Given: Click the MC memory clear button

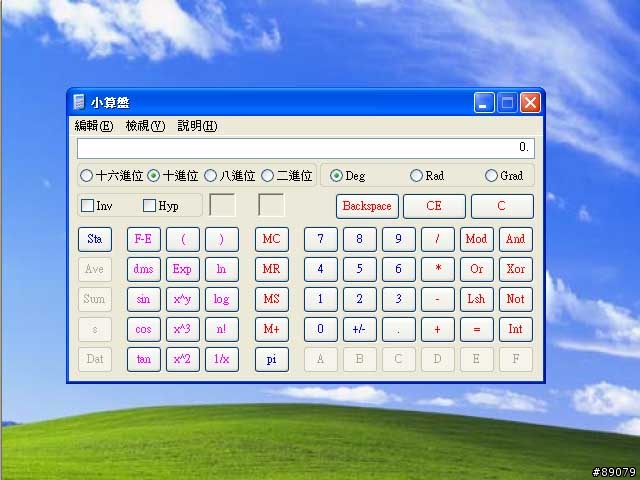Looking at the screenshot, I should (272, 239).
